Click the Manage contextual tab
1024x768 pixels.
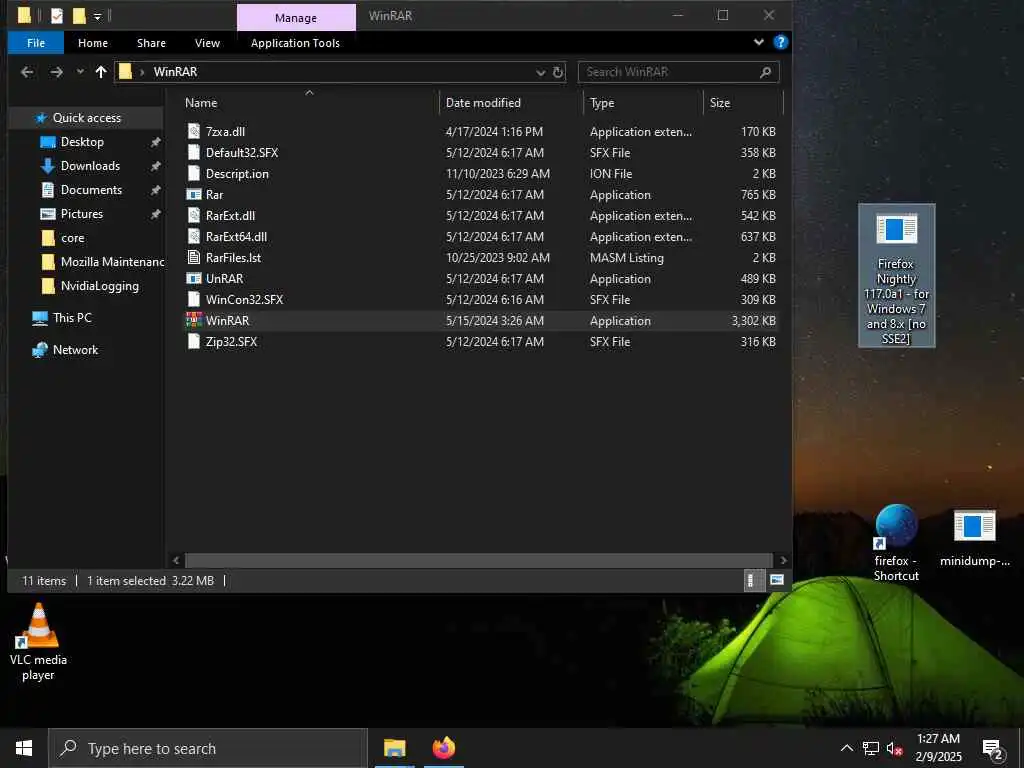coord(296,18)
